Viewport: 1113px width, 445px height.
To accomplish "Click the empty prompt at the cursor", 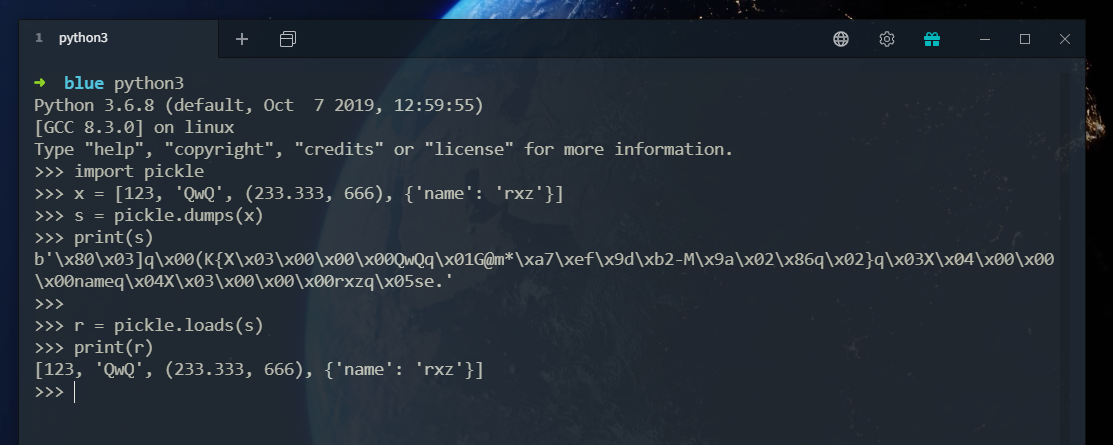I will [74, 392].
